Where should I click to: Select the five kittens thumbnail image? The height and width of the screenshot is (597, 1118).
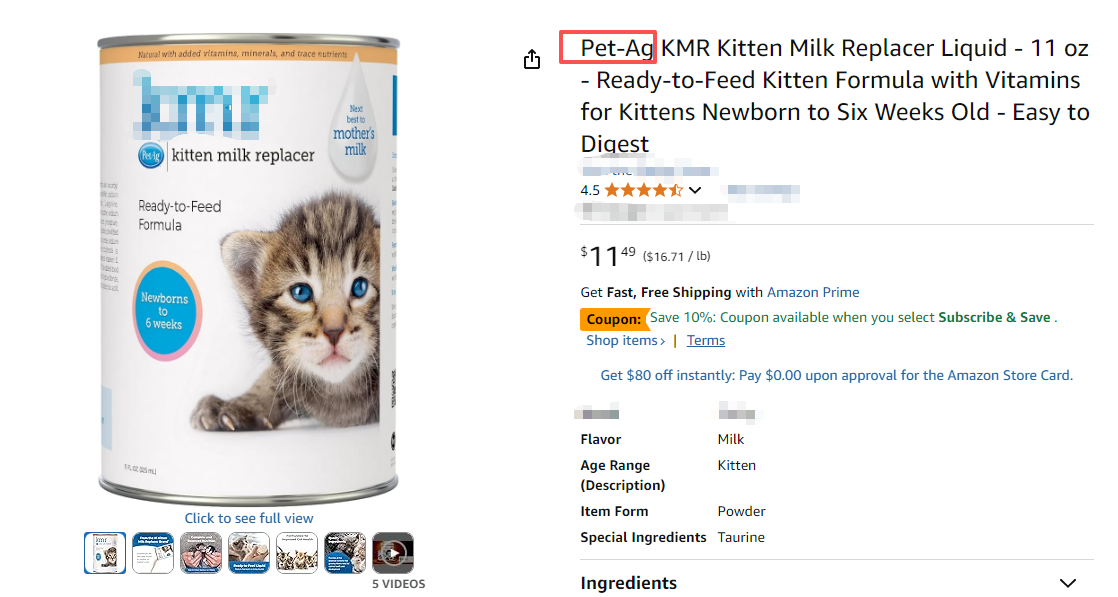pos(297,553)
